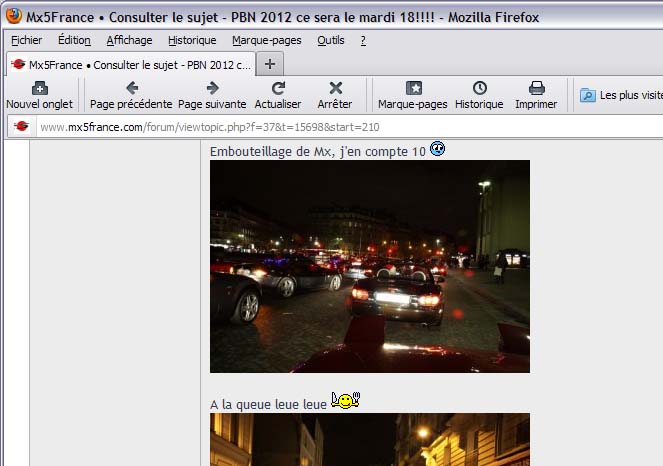Open the Marque-pages menu in menu bar
Viewport: 663px width, 466px height.
pyautogui.click(x=267, y=40)
